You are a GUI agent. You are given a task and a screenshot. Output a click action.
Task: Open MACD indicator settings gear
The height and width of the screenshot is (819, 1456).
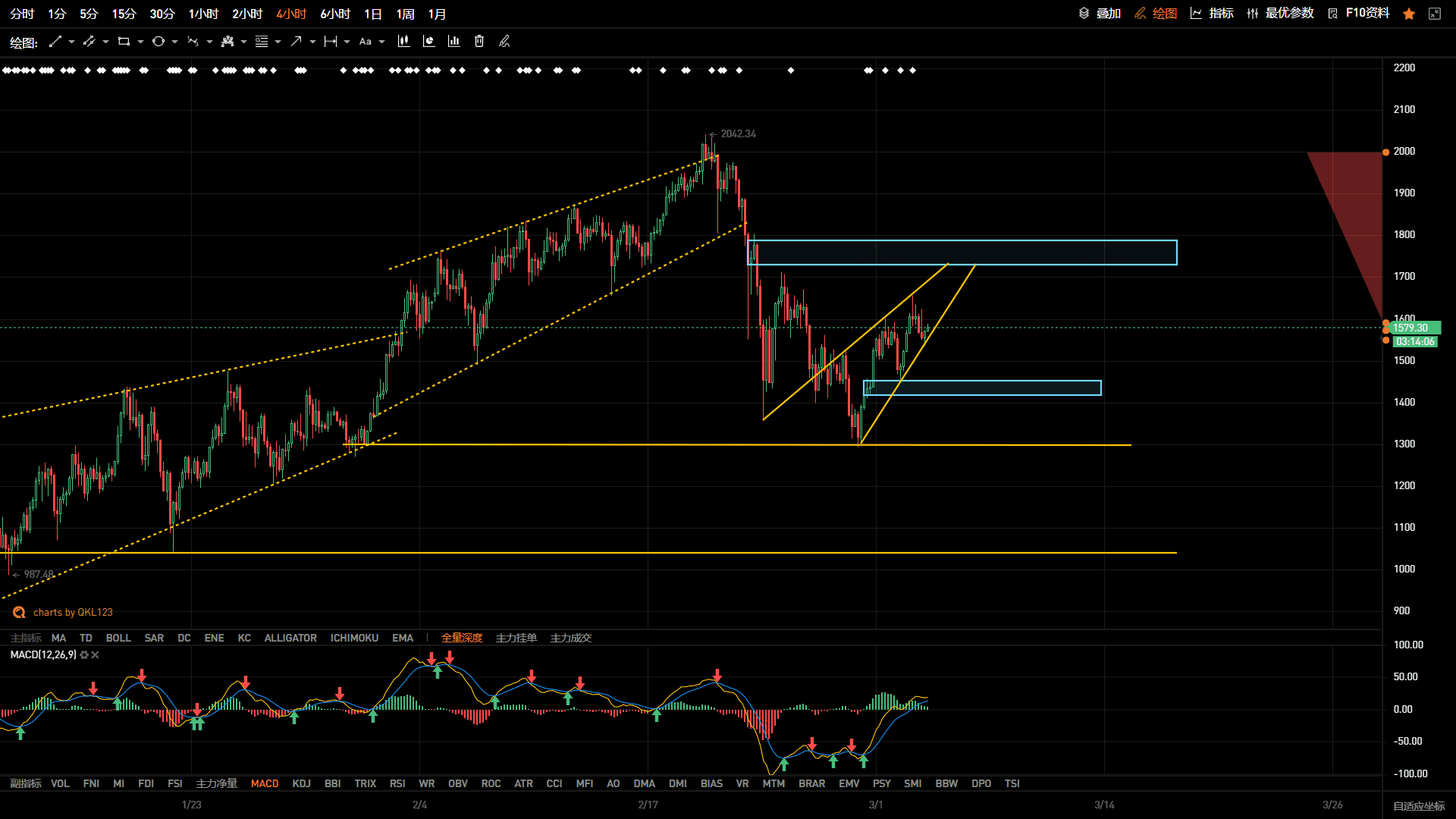point(84,655)
